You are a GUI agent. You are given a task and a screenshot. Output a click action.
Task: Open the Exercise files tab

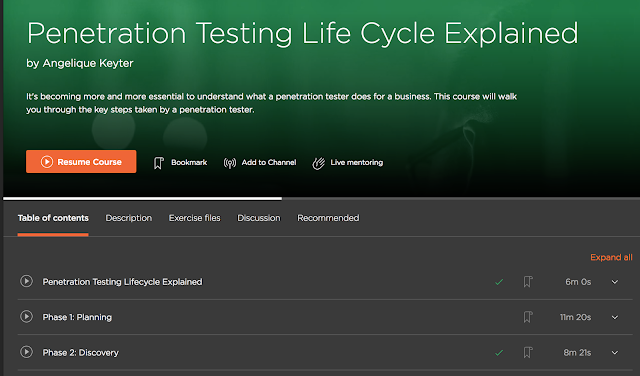[194, 218]
